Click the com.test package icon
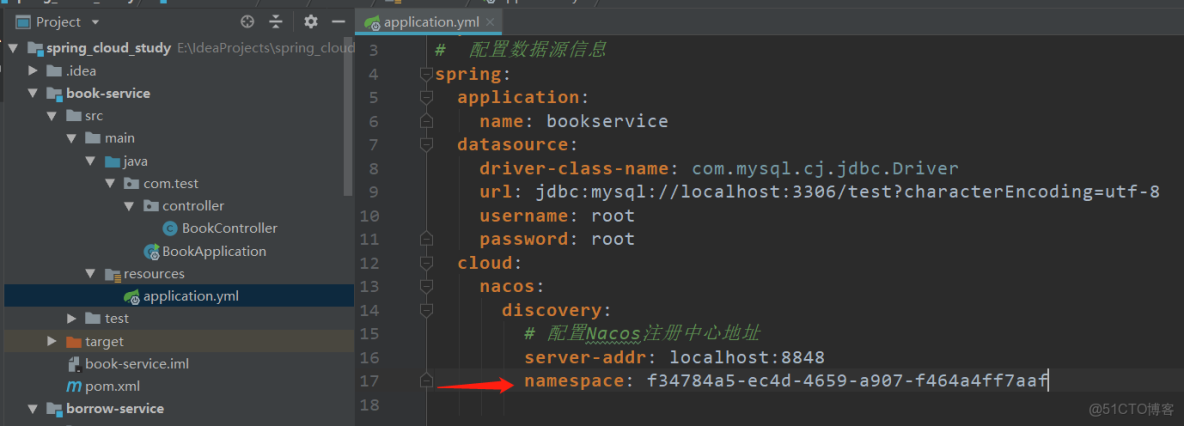This screenshot has height=426, width=1184. tap(131, 184)
